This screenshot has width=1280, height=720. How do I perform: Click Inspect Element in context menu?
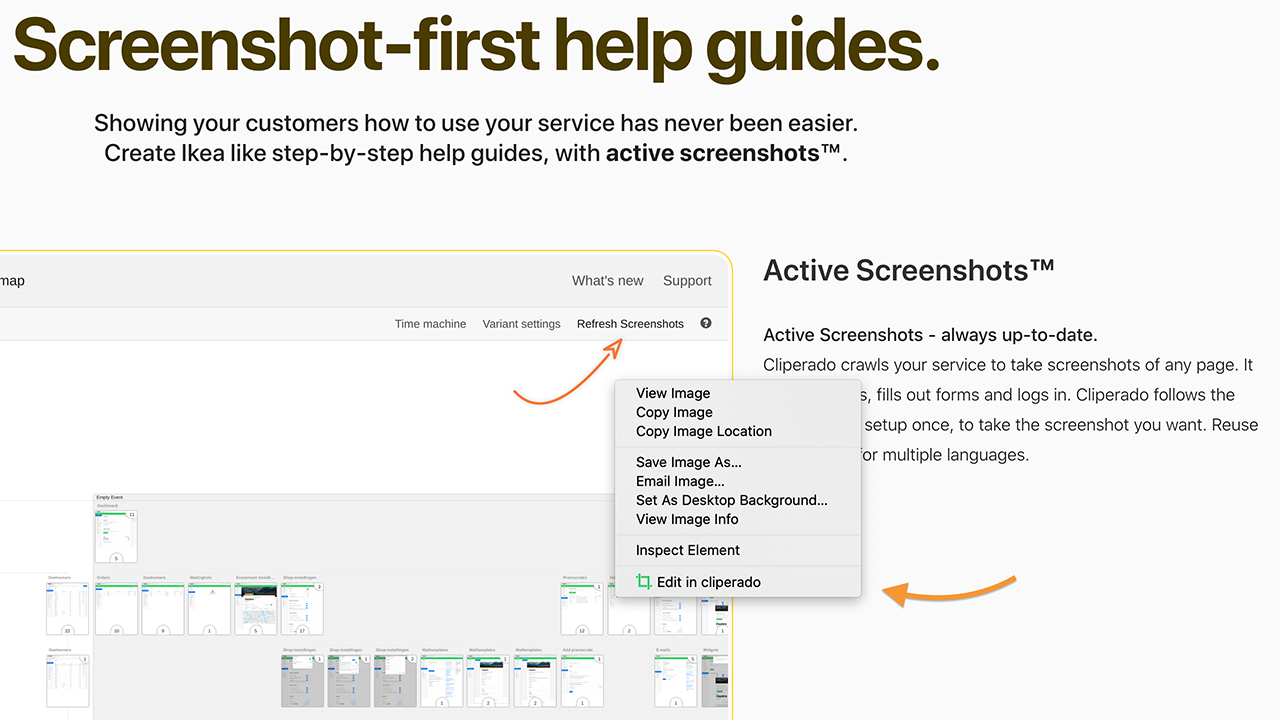[x=687, y=550]
